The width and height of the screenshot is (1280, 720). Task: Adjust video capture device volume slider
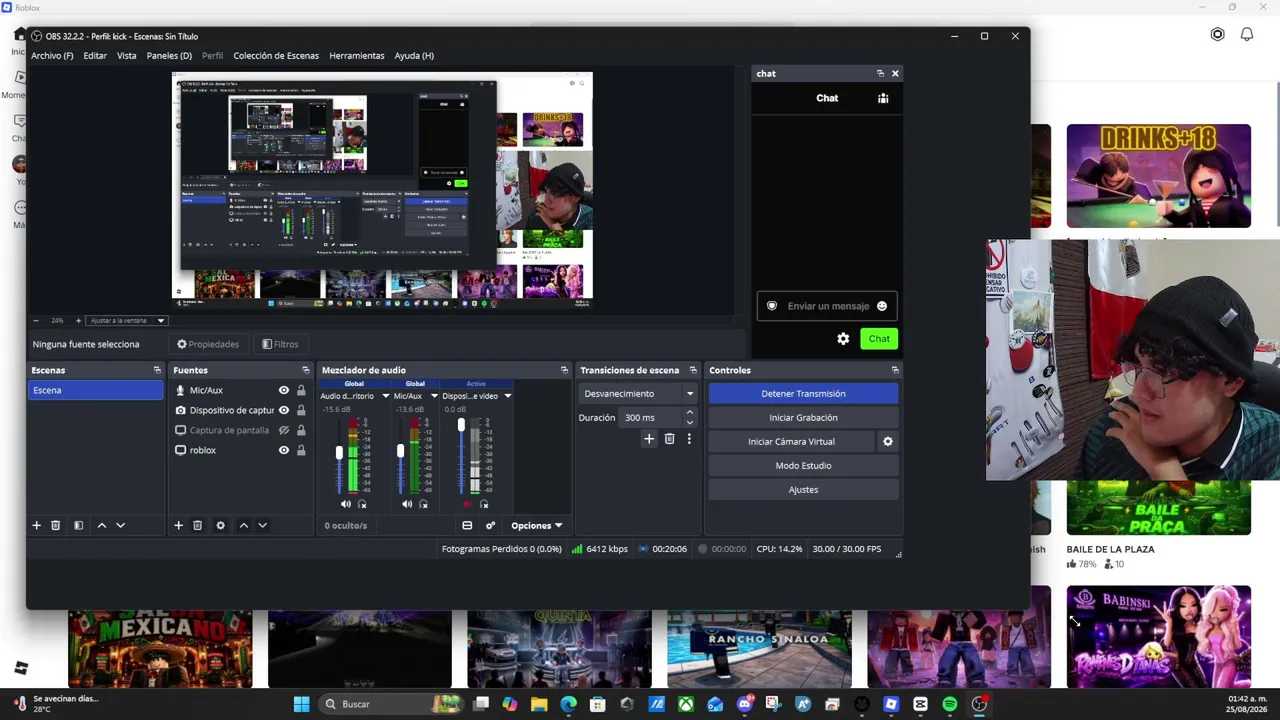click(x=461, y=426)
